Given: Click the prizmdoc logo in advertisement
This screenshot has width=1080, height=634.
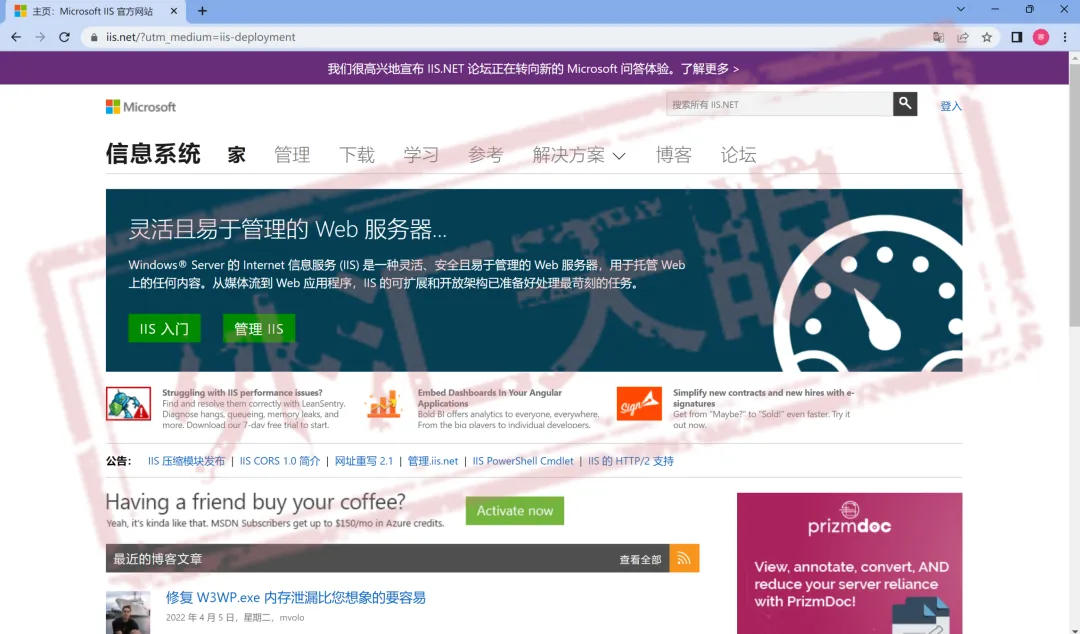Looking at the screenshot, I should [x=849, y=519].
